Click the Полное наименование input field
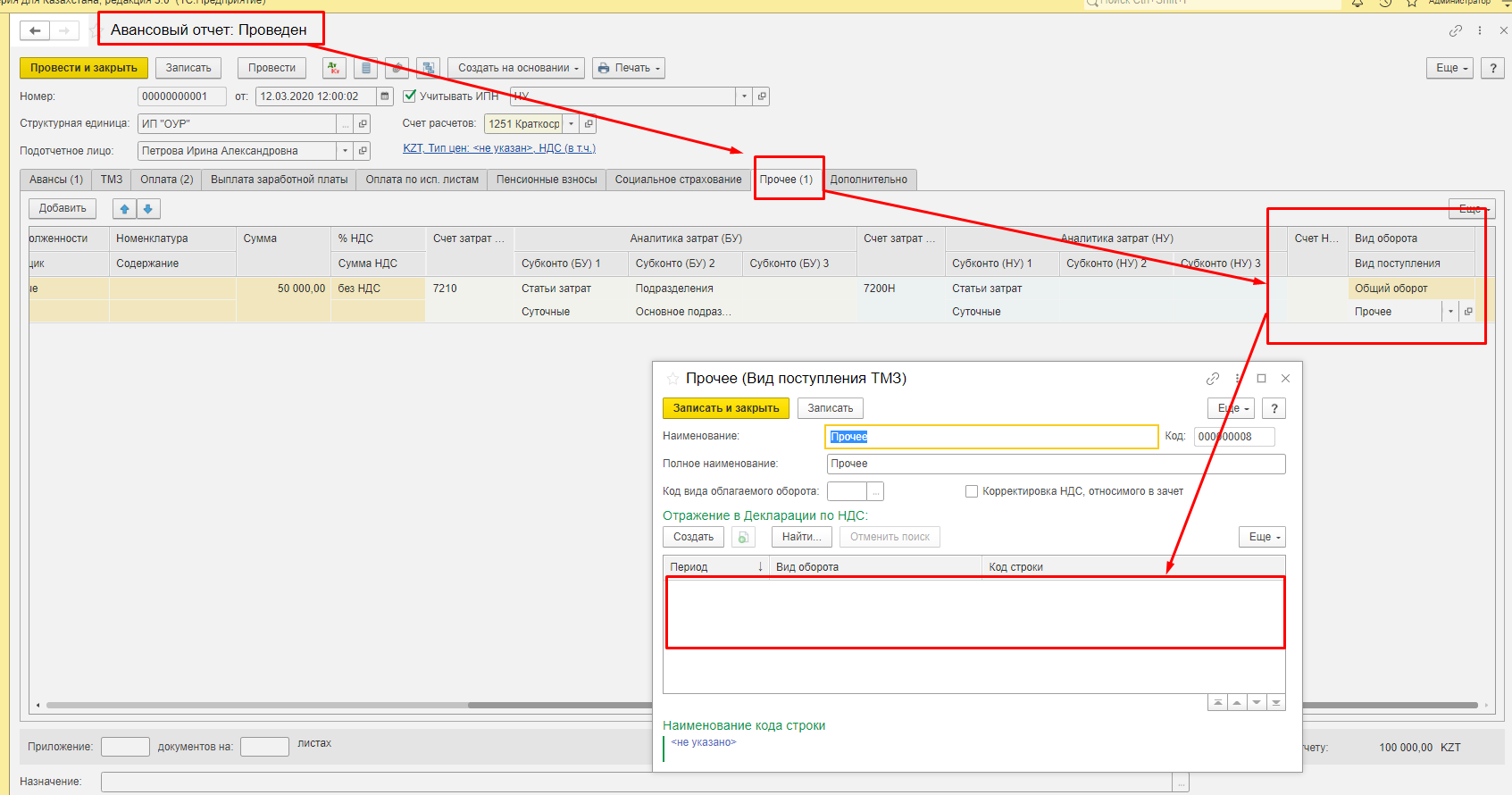 pyautogui.click(x=1056, y=464)
